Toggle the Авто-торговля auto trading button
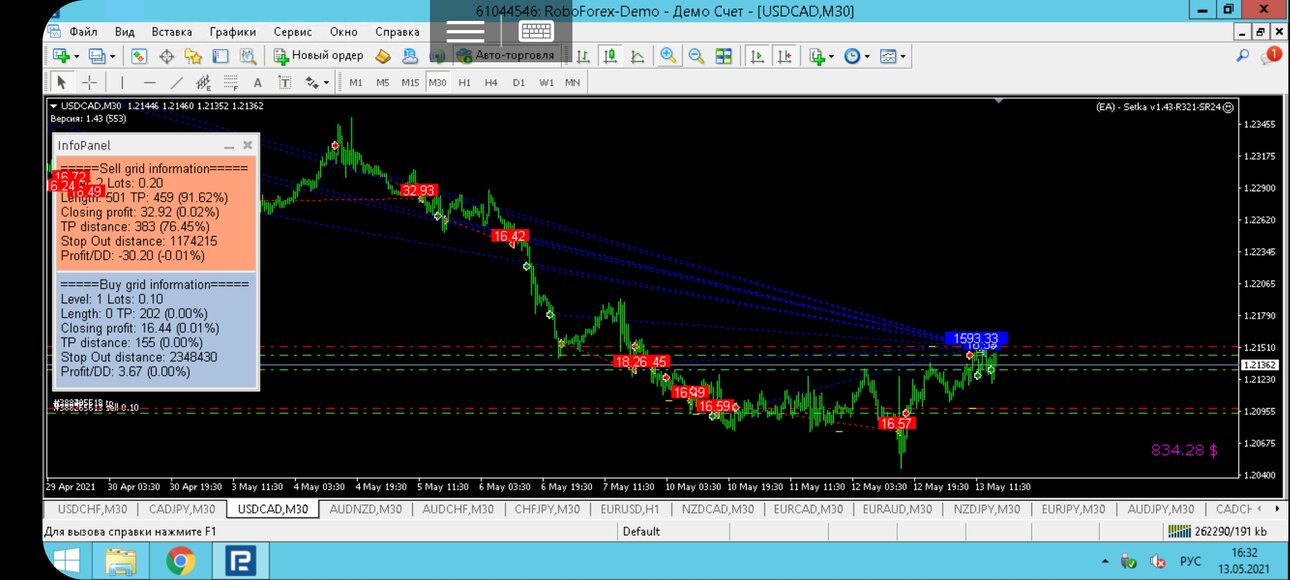The image size is (1290, 580). click(506, 56)
